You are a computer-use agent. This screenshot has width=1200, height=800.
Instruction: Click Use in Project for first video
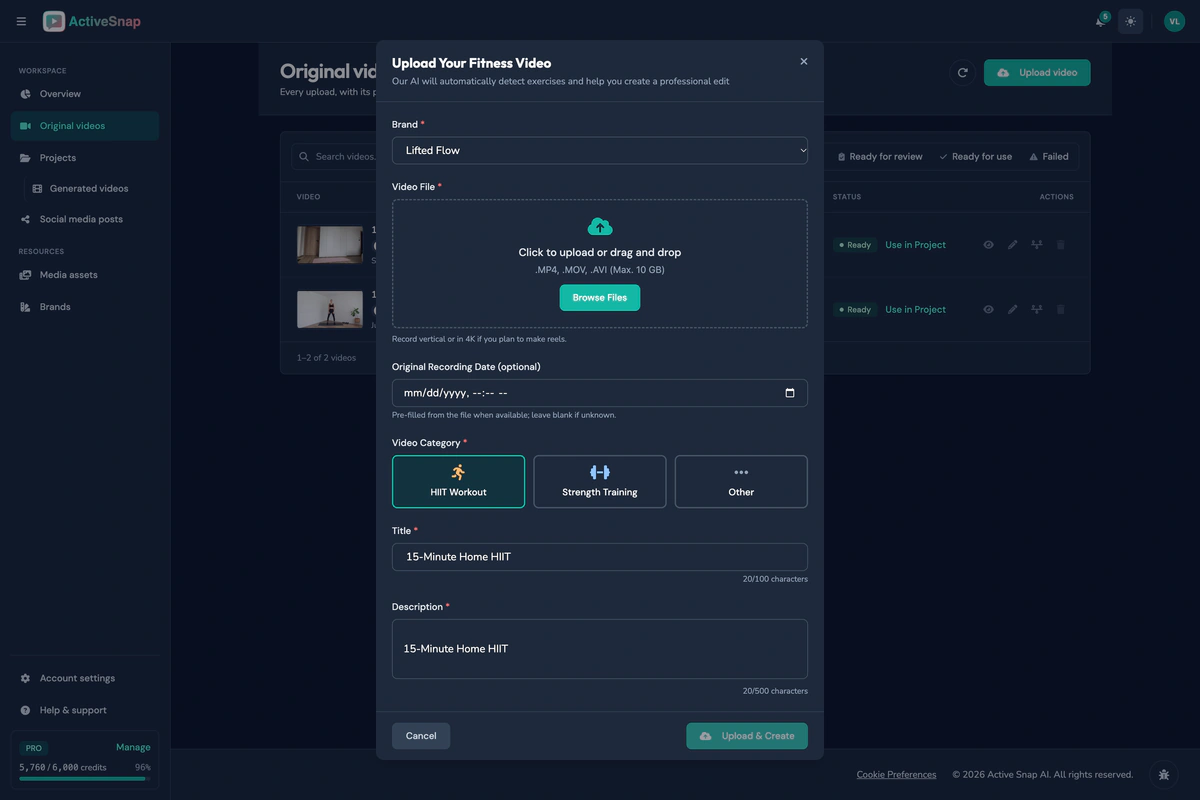pos(915,245)
